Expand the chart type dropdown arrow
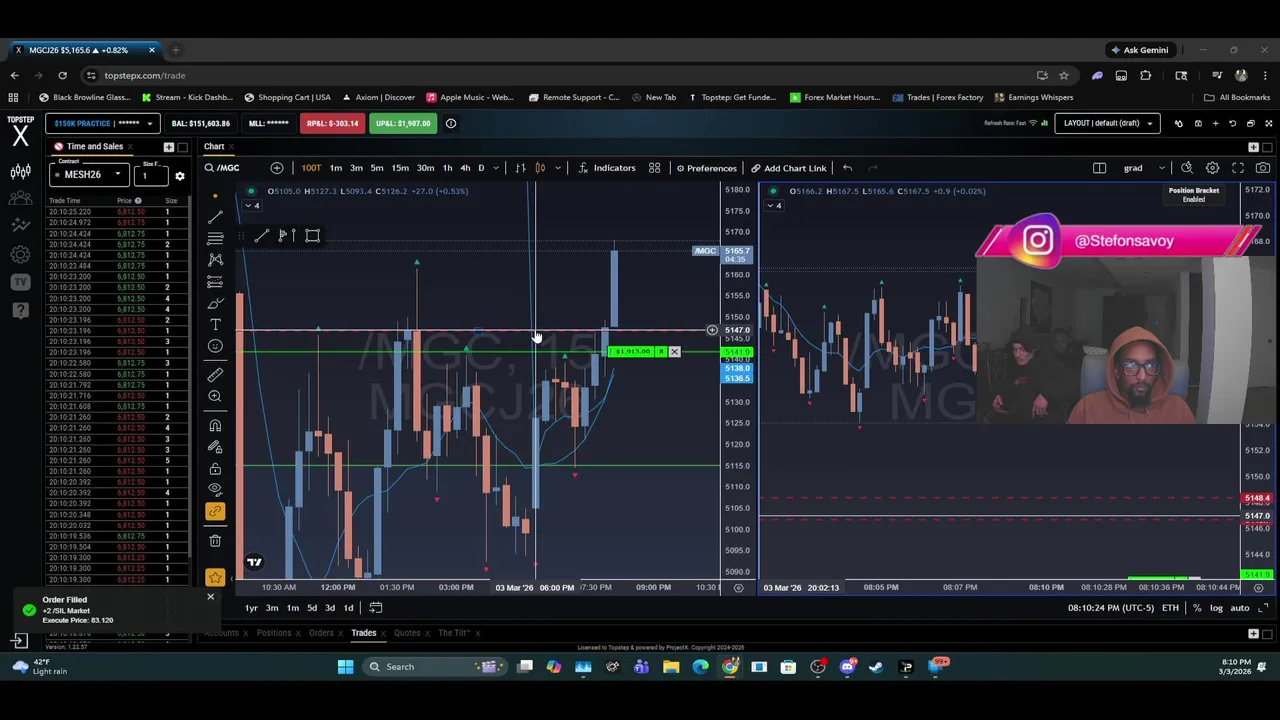Screen dimensions: 1280x720 coord(557,168)
